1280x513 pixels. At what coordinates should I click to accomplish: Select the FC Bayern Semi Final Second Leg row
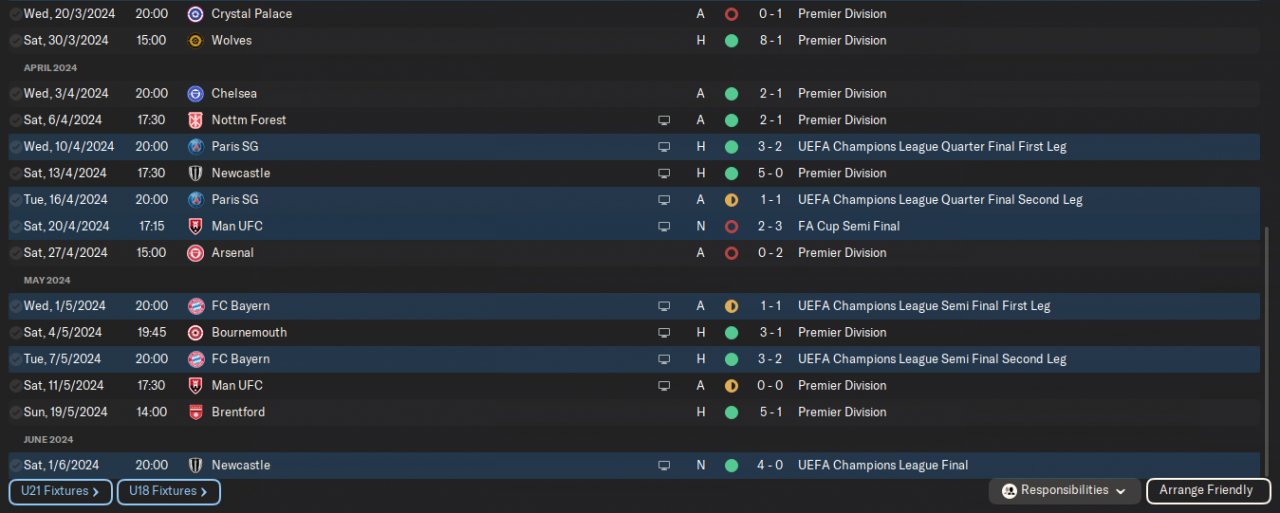pos(500,359)
